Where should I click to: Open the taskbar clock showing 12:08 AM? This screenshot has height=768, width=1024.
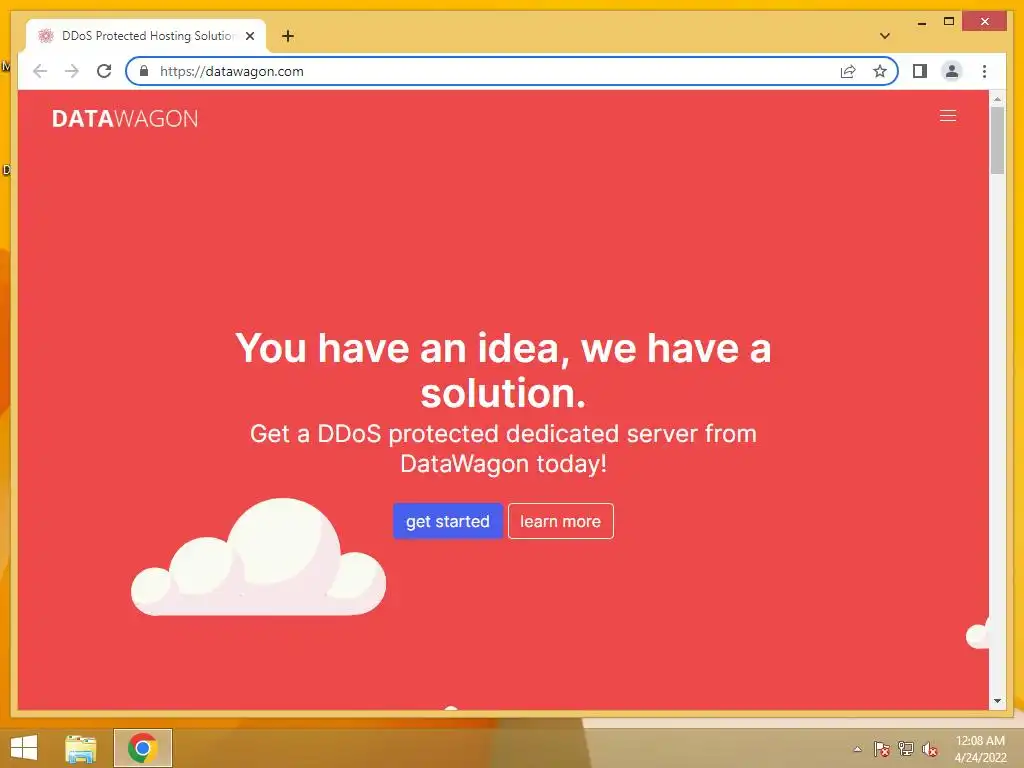[x=980, y=749]
